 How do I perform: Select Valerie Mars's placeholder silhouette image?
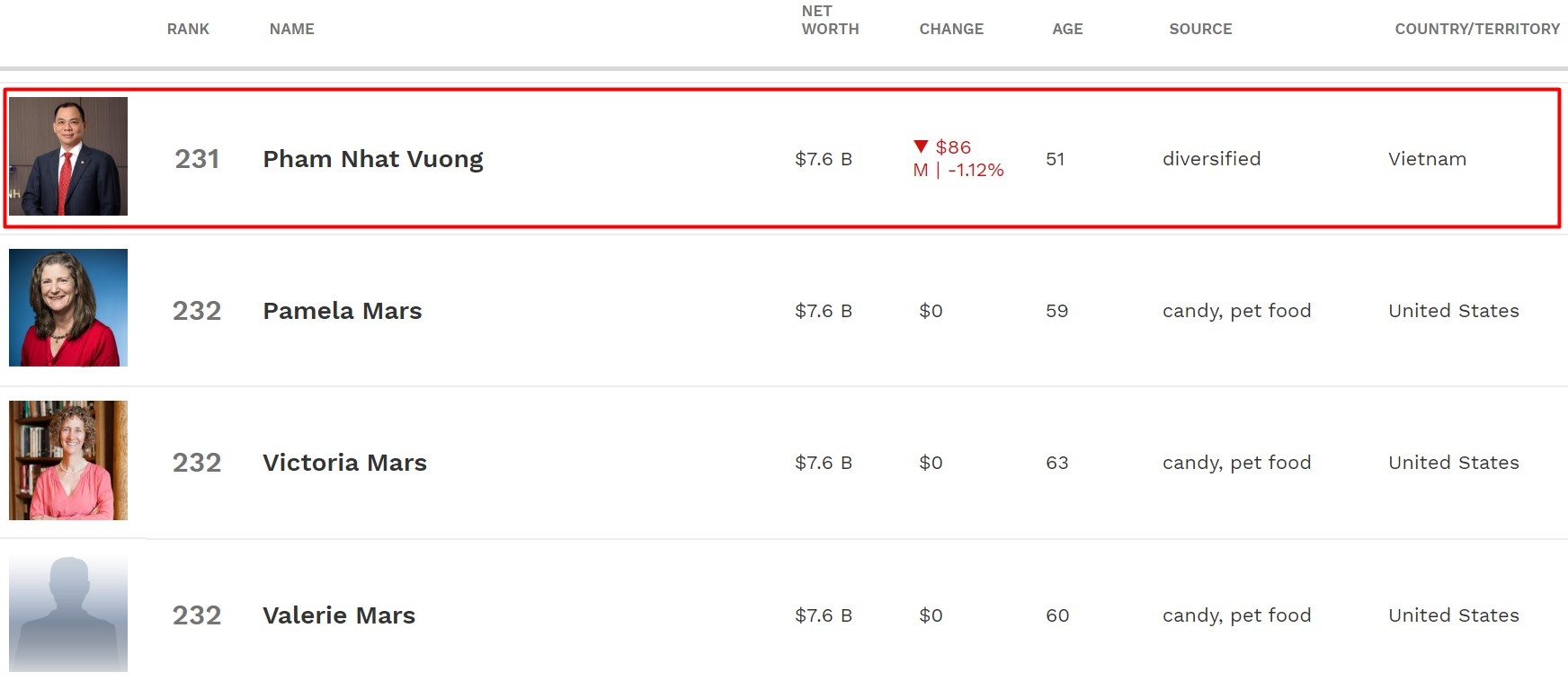tap(68, 613)
